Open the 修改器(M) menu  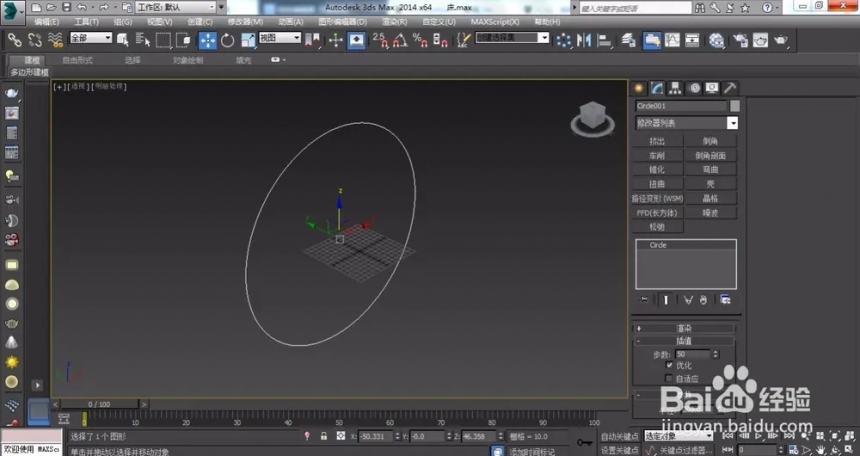[x=245, y=22]
